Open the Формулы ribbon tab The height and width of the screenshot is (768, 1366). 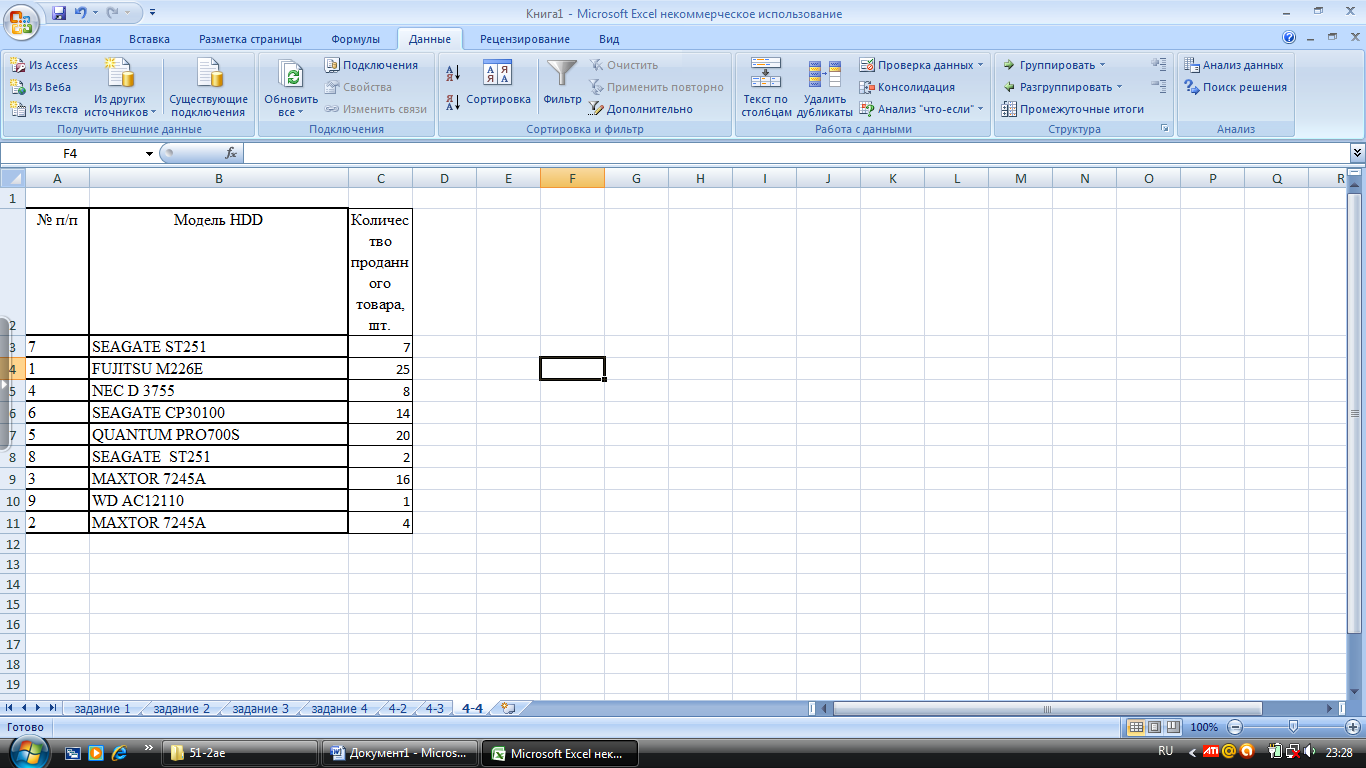(355, 39)
